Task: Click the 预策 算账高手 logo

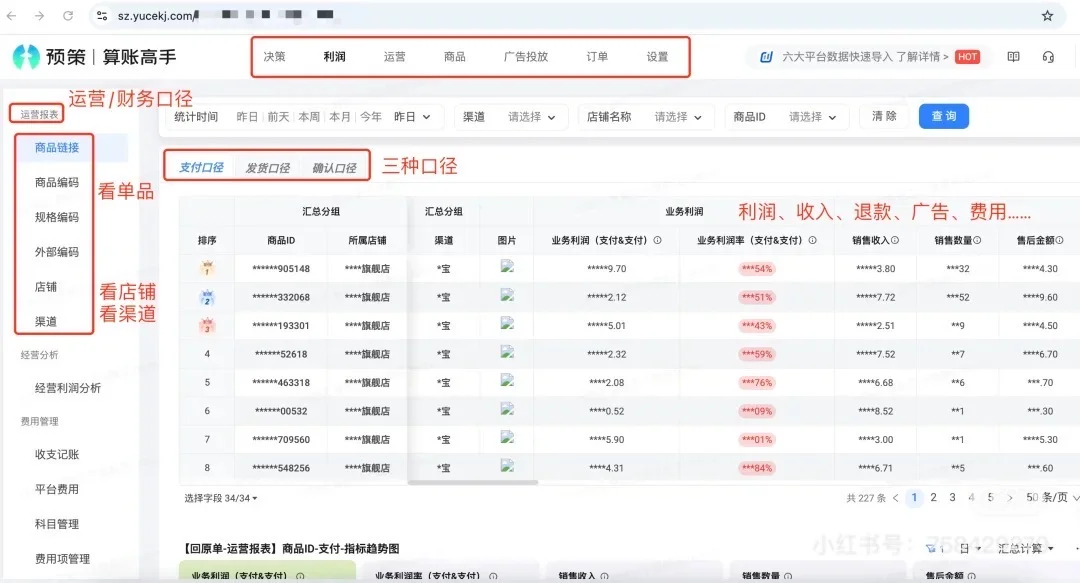Action: point(94,57)
